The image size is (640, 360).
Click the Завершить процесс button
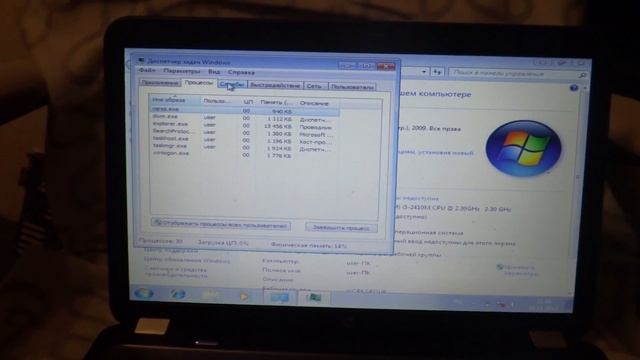(341, 228)
